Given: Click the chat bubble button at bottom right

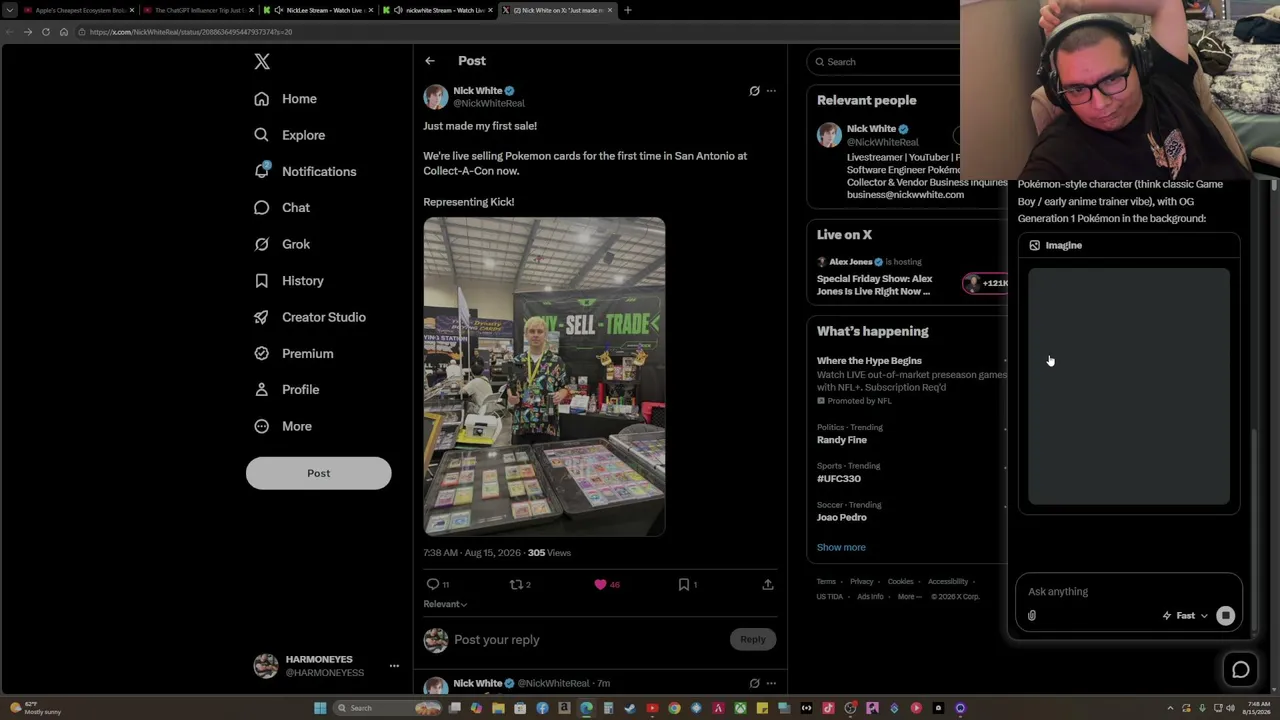Looking at the screenshot, I should 1241,670.
